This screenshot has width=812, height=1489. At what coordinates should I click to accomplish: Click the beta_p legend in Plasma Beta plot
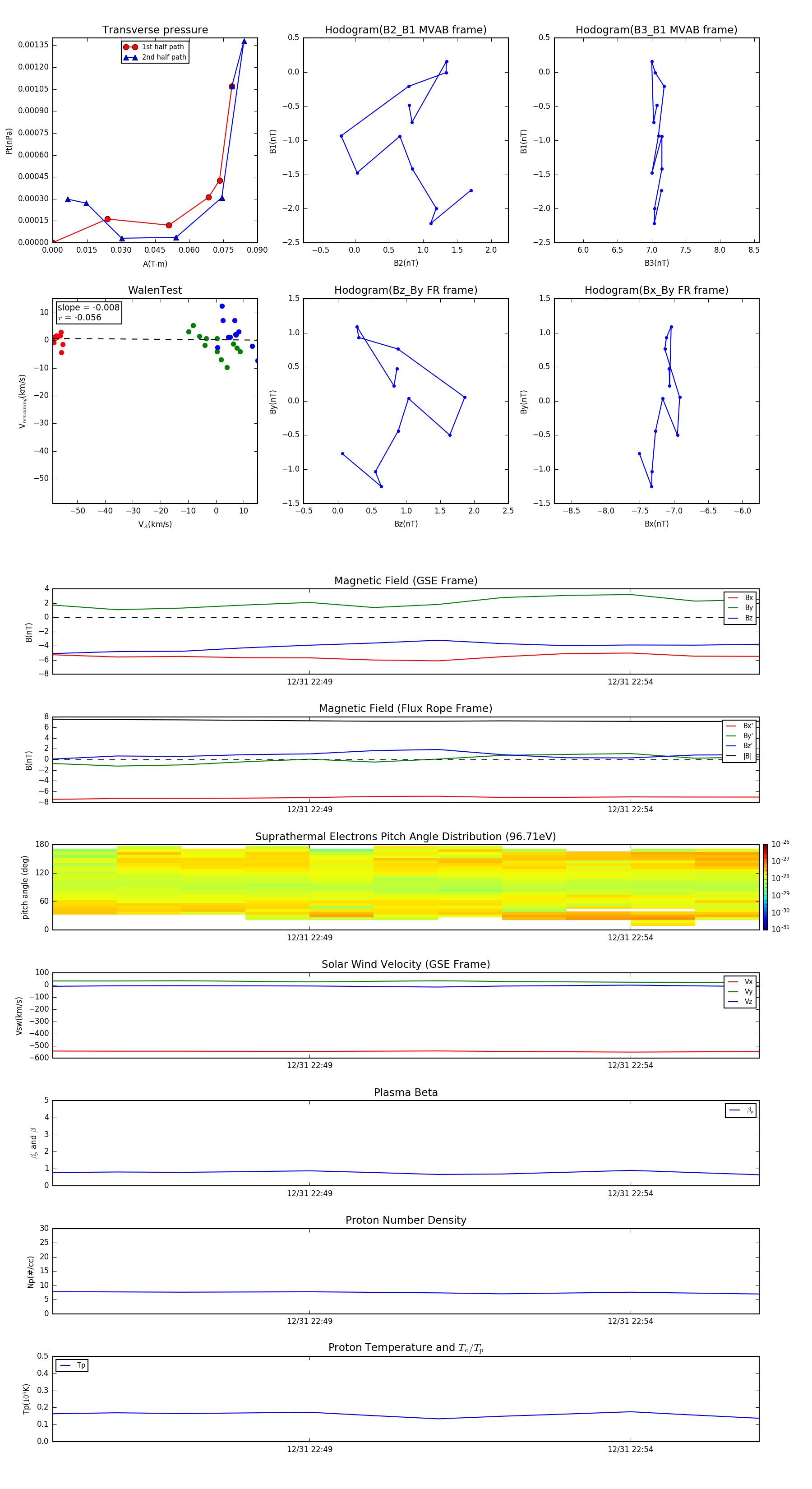(x=741, y=1110)
